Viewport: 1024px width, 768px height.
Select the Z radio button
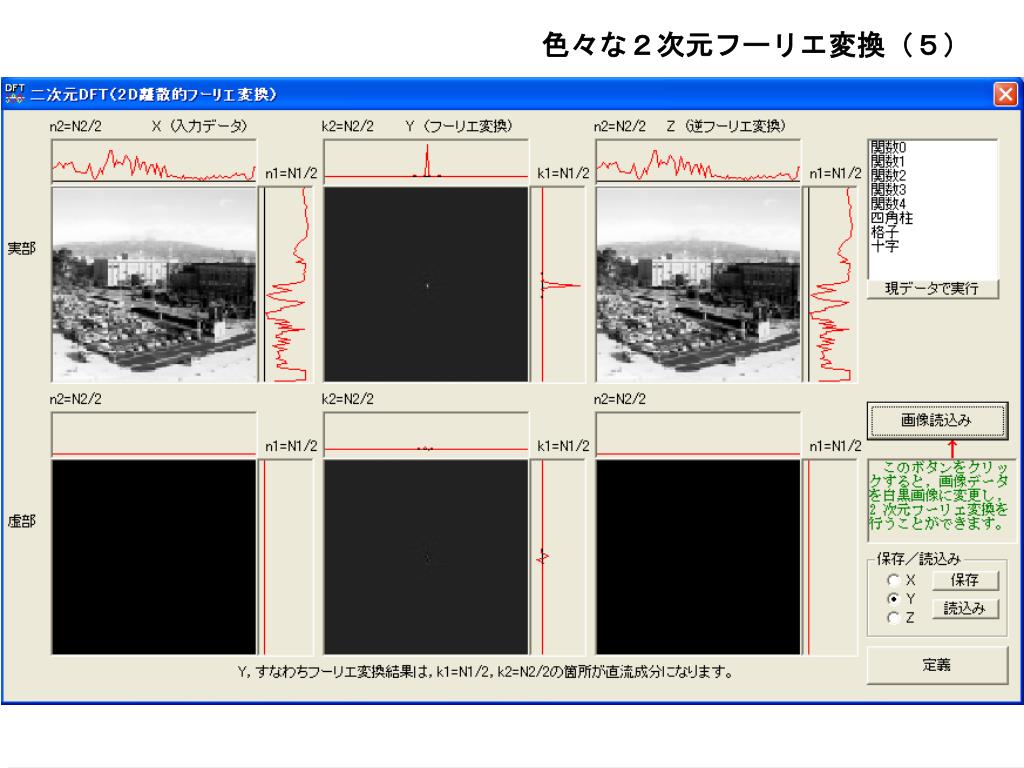click(893, 618)
